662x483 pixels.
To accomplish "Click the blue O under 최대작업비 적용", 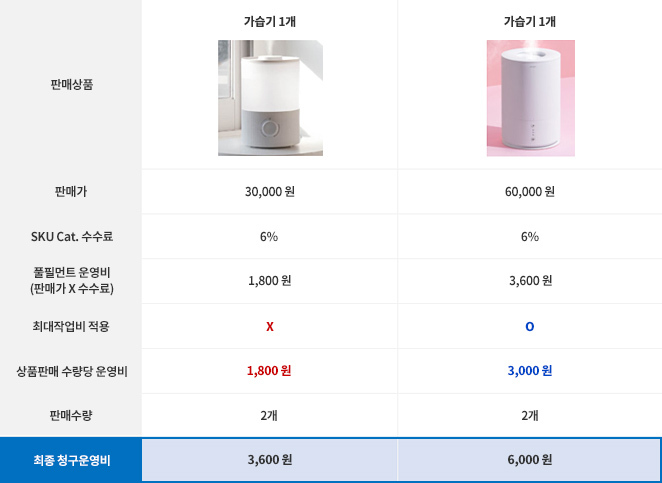I will coord(530,326).
